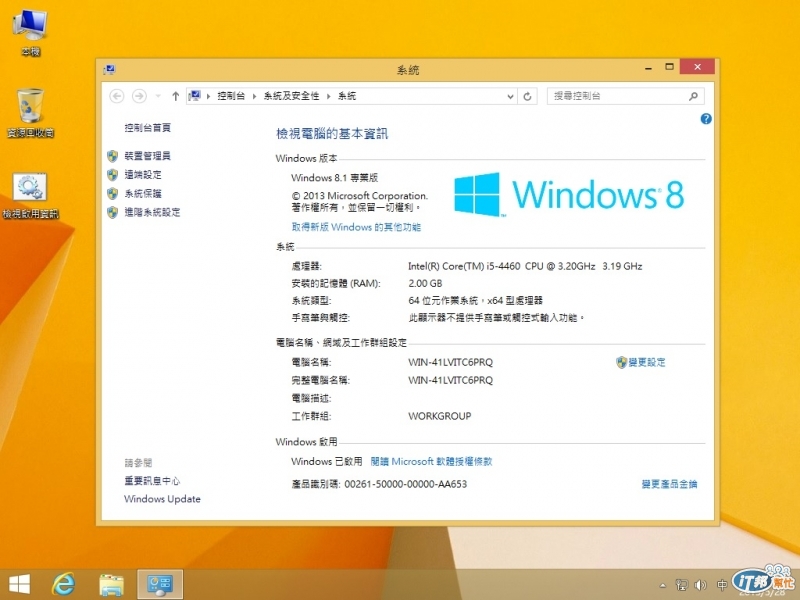This screenshot has height=600, width=800.
Task: Click the back arrow in System window
Action: tap(117, 96)
